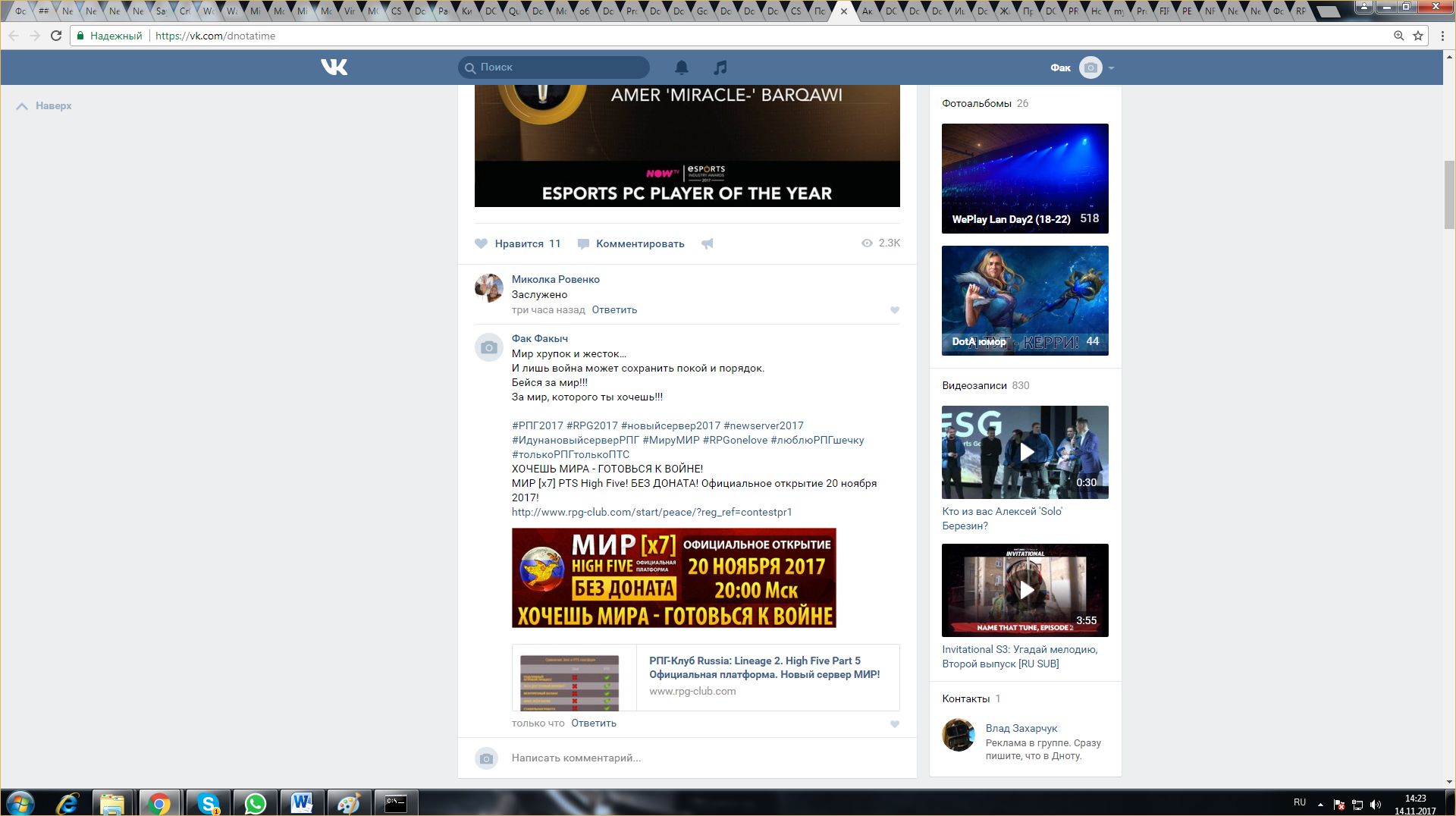Click Ответить under Фак Факыч's comment
The height and width of the screenshot is (816, 1456).
(594, 723)
